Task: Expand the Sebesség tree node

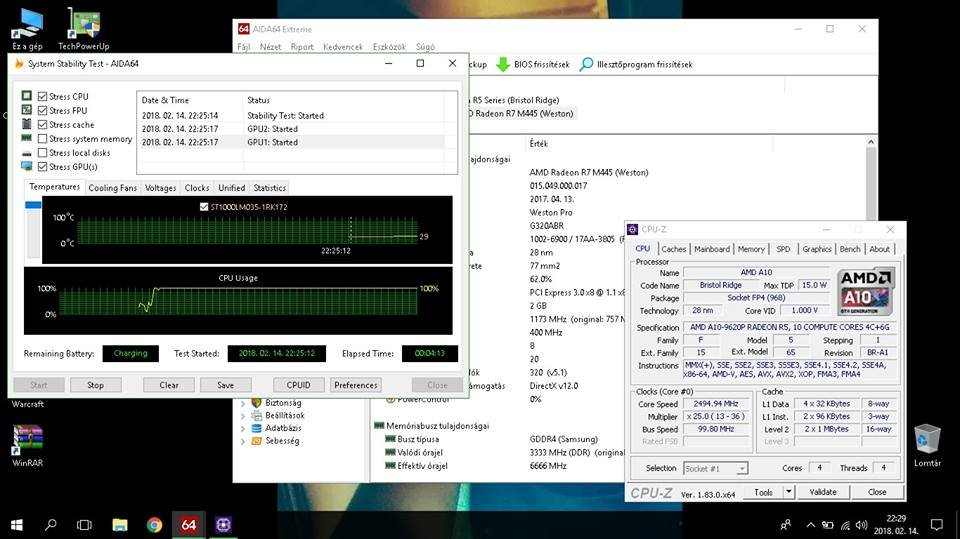Action: coord(243,441)
